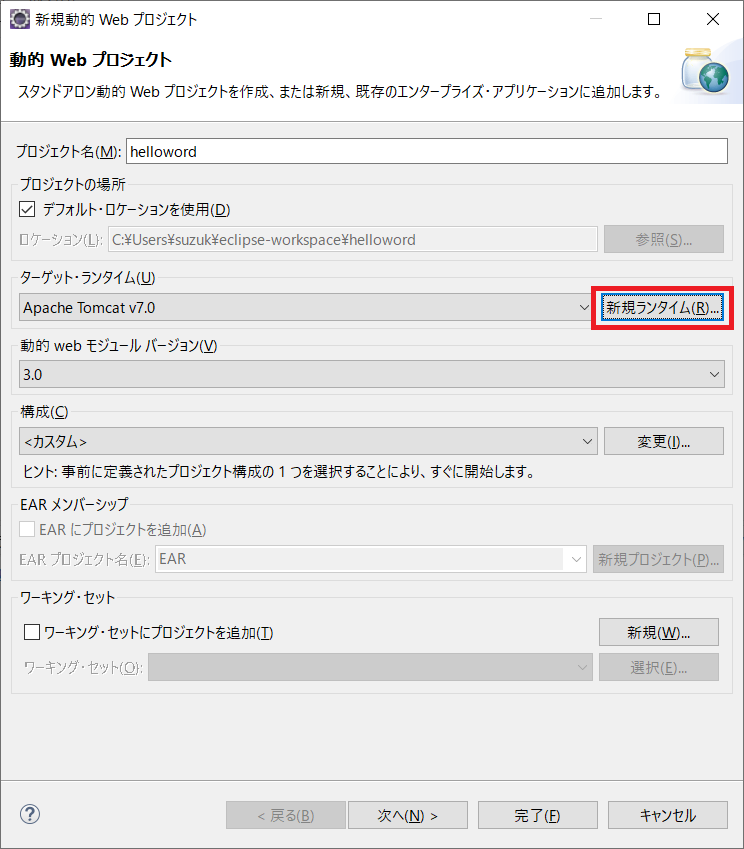Click the 完了(F) button
The width and height of the screenshot is (744, 849).
pyautogui.click(x=538, y=815)
